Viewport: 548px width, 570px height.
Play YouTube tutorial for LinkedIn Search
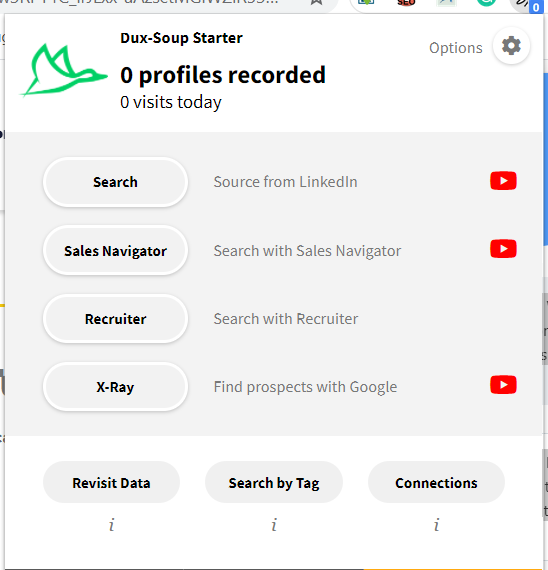pos(503,181)
